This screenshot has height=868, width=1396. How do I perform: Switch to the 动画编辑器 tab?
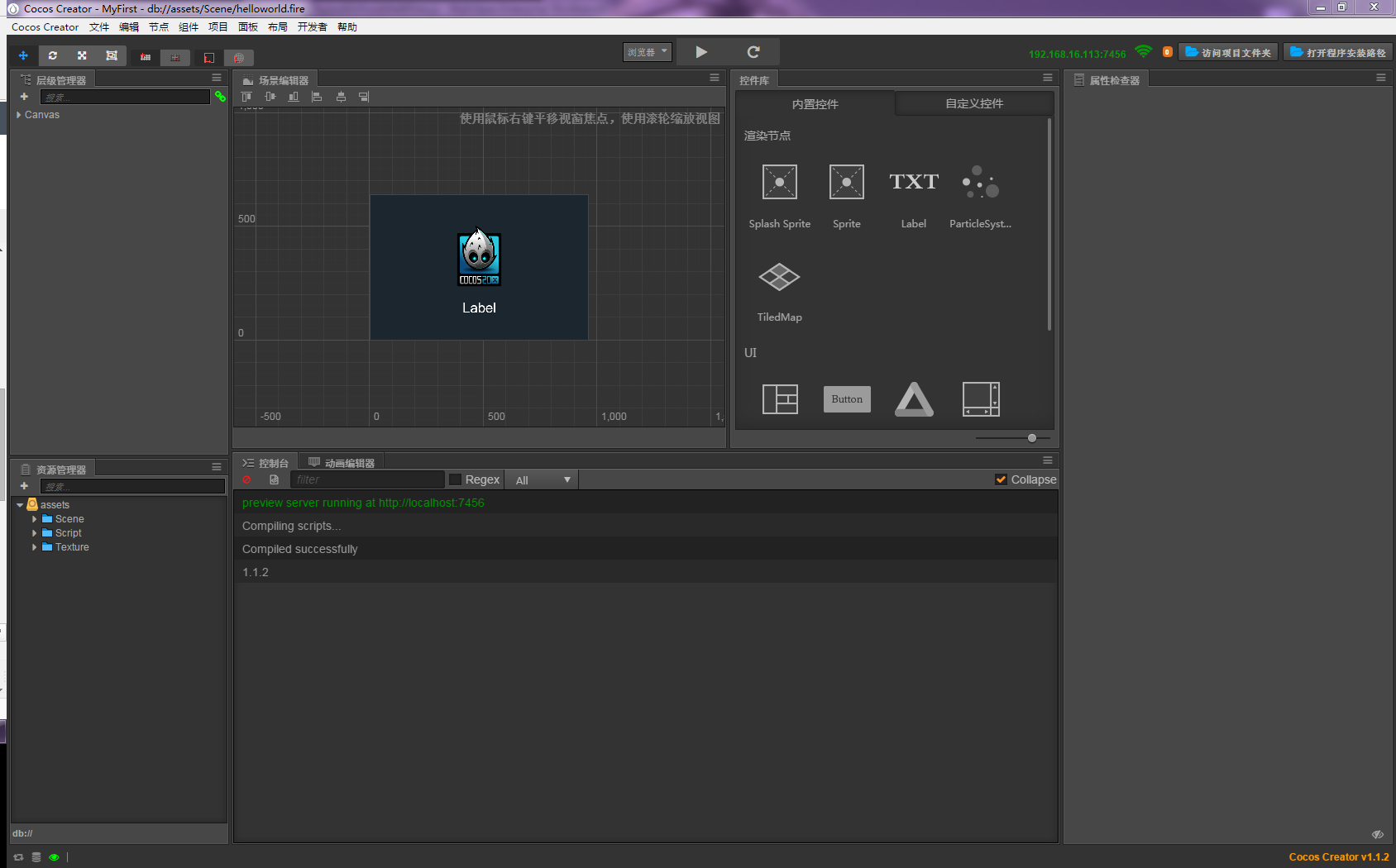[x=342, y=463]
